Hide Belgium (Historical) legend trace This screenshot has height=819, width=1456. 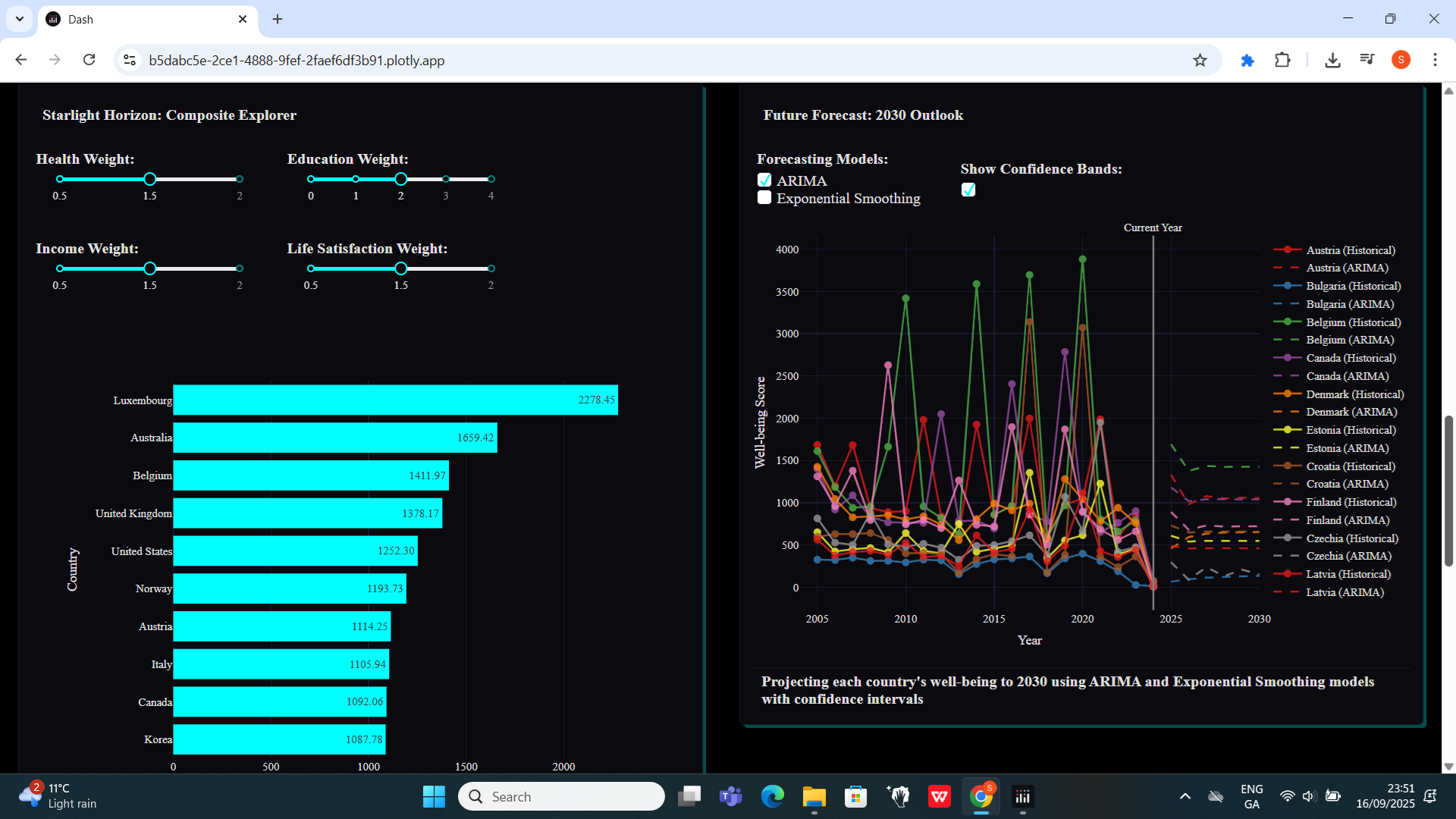click(x=1353, y=322)
